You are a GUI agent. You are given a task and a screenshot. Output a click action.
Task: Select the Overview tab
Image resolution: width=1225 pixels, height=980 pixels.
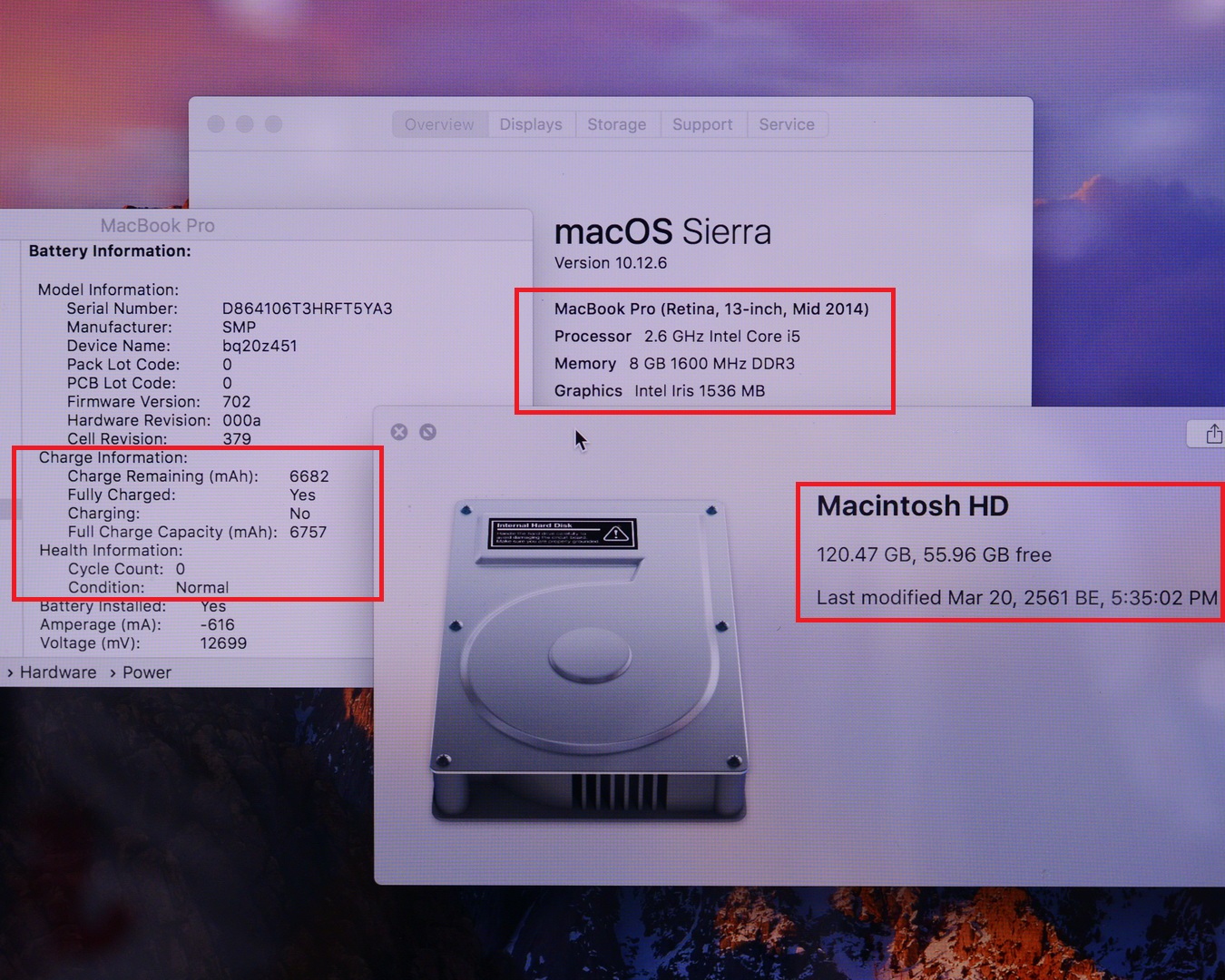pos(439,124)
